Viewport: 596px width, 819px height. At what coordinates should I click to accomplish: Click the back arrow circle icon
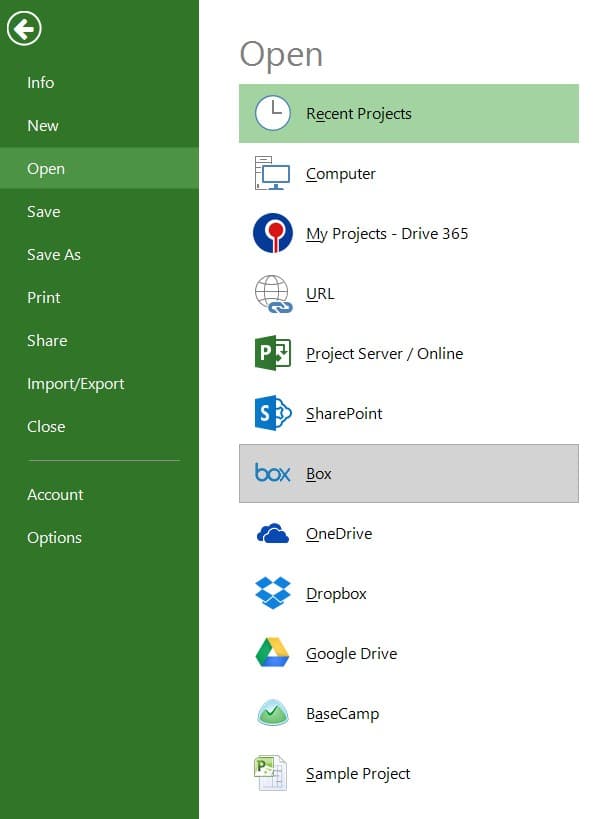click(x=24, y=28)
